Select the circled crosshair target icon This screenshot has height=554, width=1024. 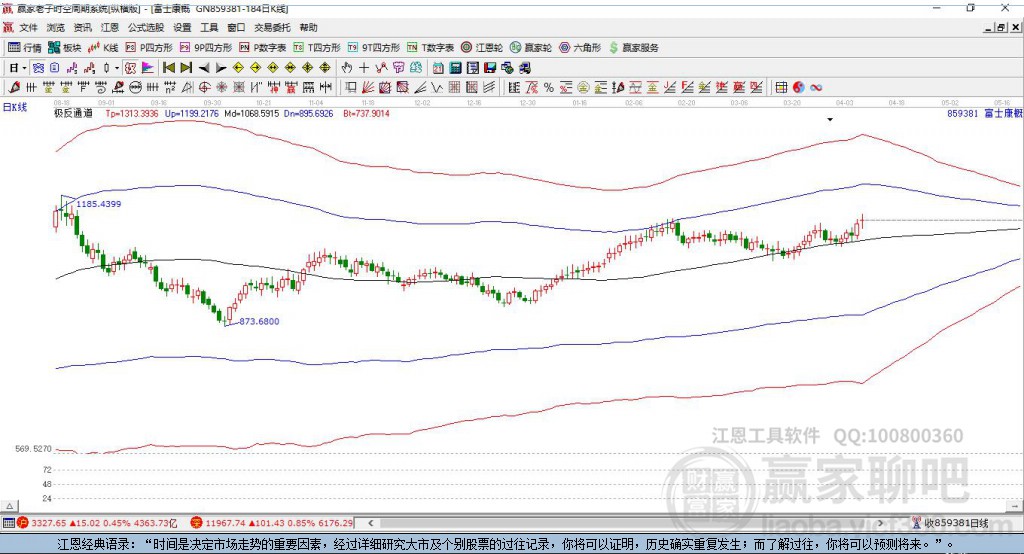[204, 88]
